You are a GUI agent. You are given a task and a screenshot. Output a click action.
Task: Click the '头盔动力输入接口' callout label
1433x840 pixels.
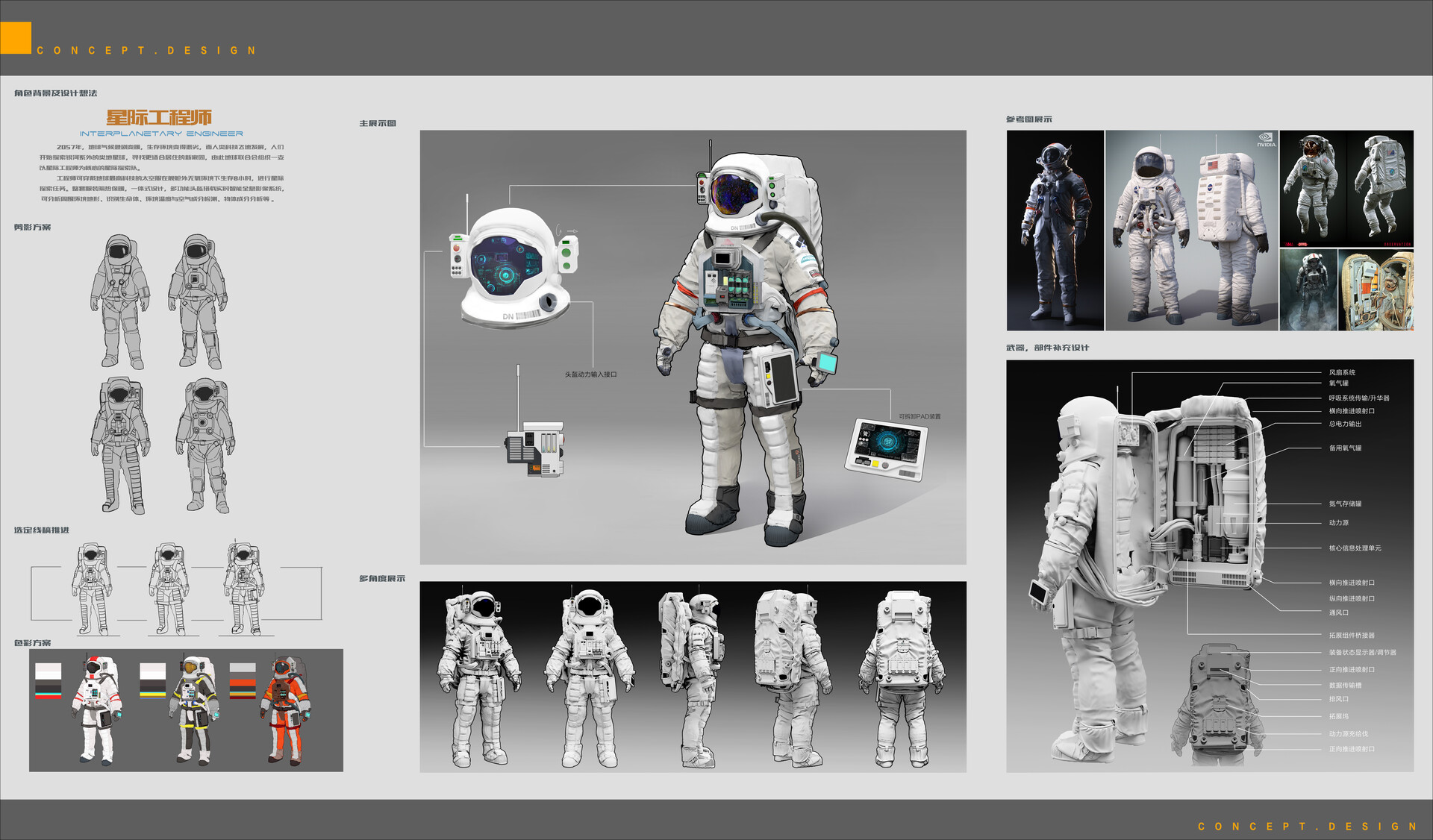[x=590, y=373]
